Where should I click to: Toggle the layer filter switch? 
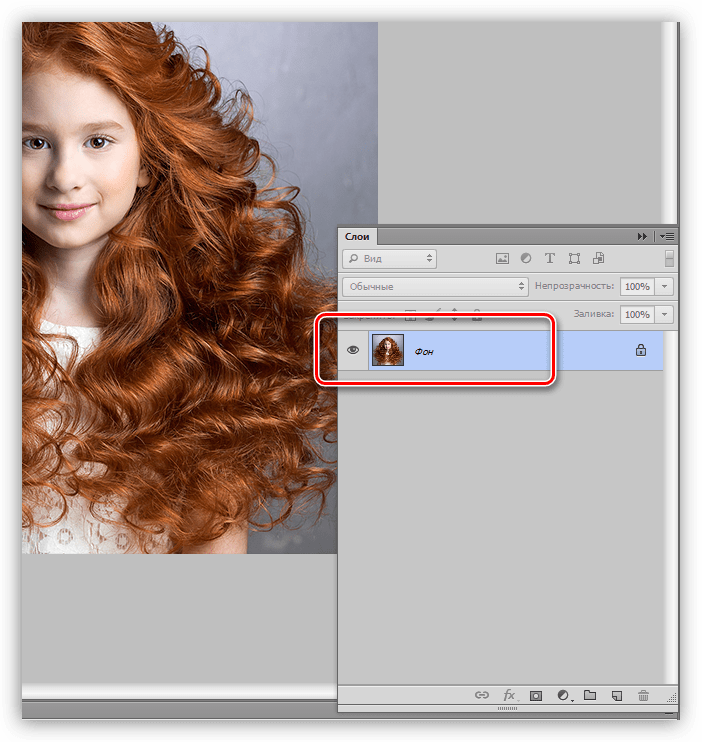(x=668, y=258)
